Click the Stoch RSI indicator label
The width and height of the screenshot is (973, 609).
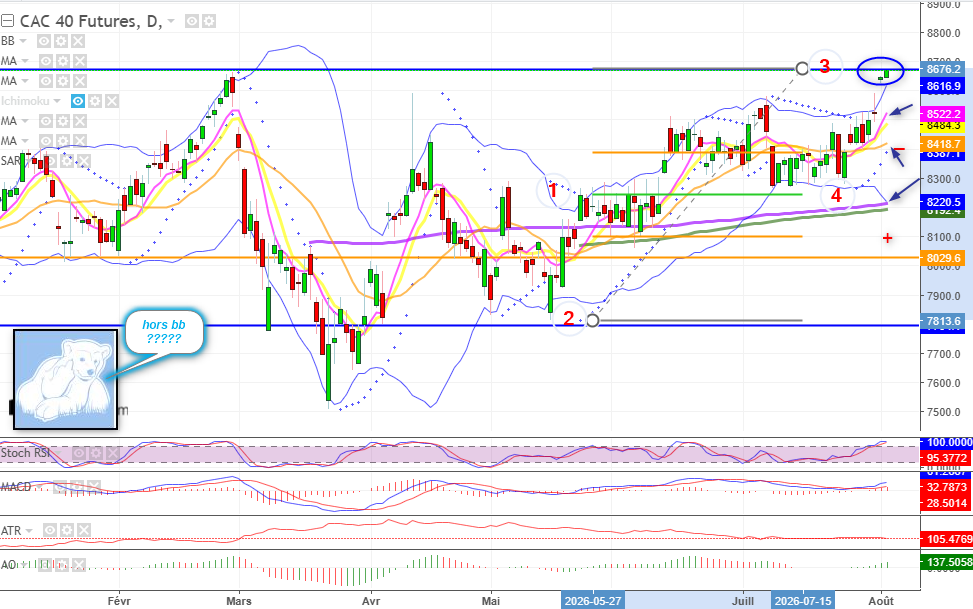pyautogui.click(x=25, y=453)
